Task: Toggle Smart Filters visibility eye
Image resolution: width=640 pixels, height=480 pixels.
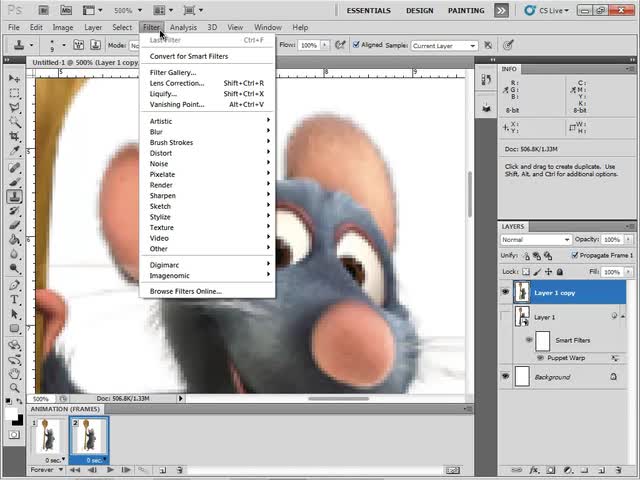Action: [529, 340]
